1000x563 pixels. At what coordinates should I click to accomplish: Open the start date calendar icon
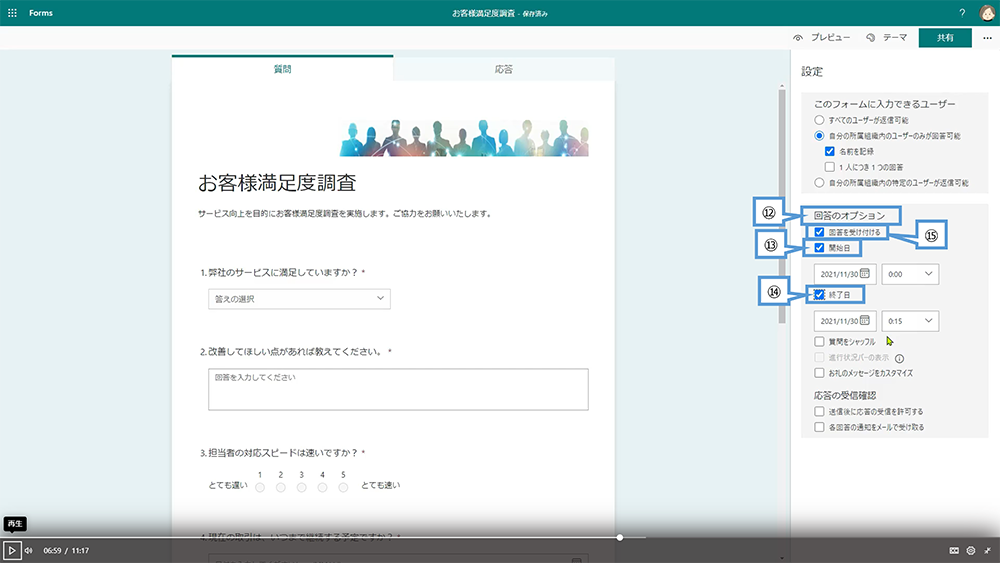tap(865, 274)
